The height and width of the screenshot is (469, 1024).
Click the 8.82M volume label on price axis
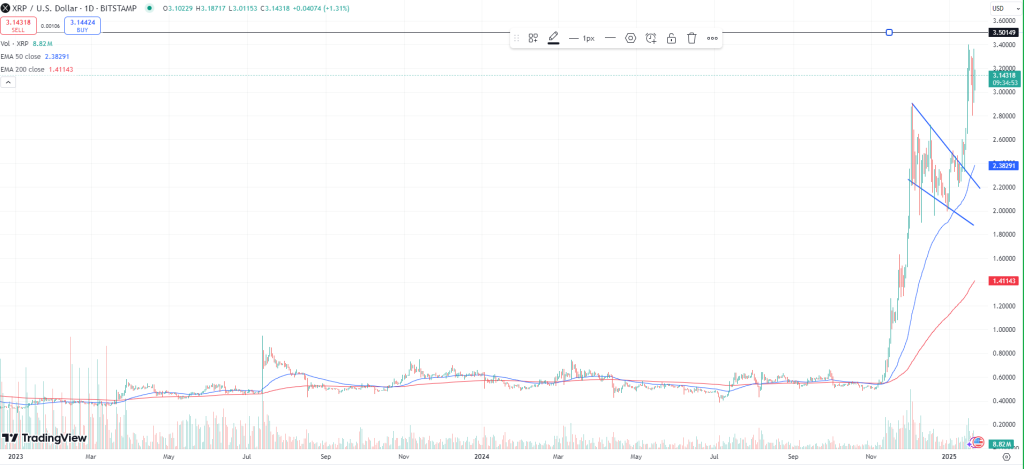coord(1003,444)
